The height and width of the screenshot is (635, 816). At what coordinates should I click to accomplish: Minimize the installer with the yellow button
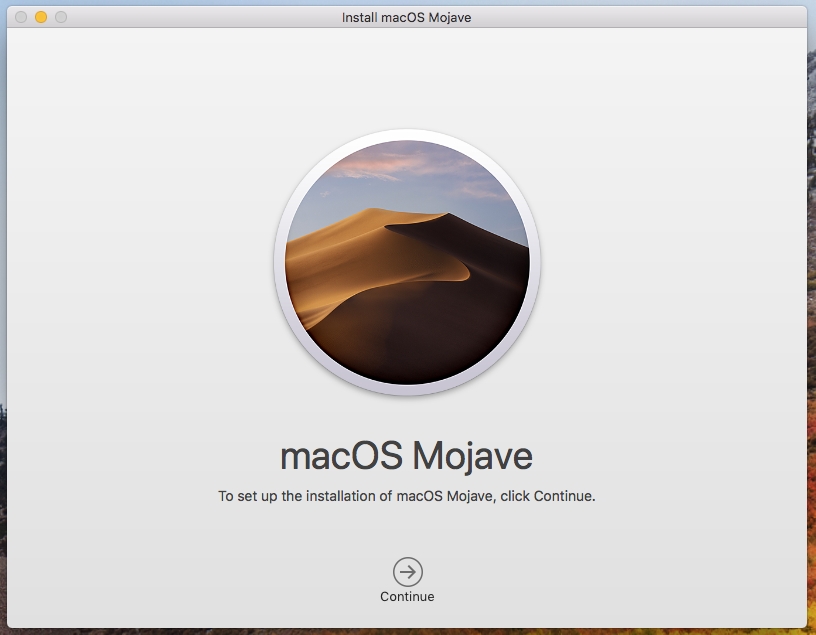pyautogui.click(x=41, y=17)
